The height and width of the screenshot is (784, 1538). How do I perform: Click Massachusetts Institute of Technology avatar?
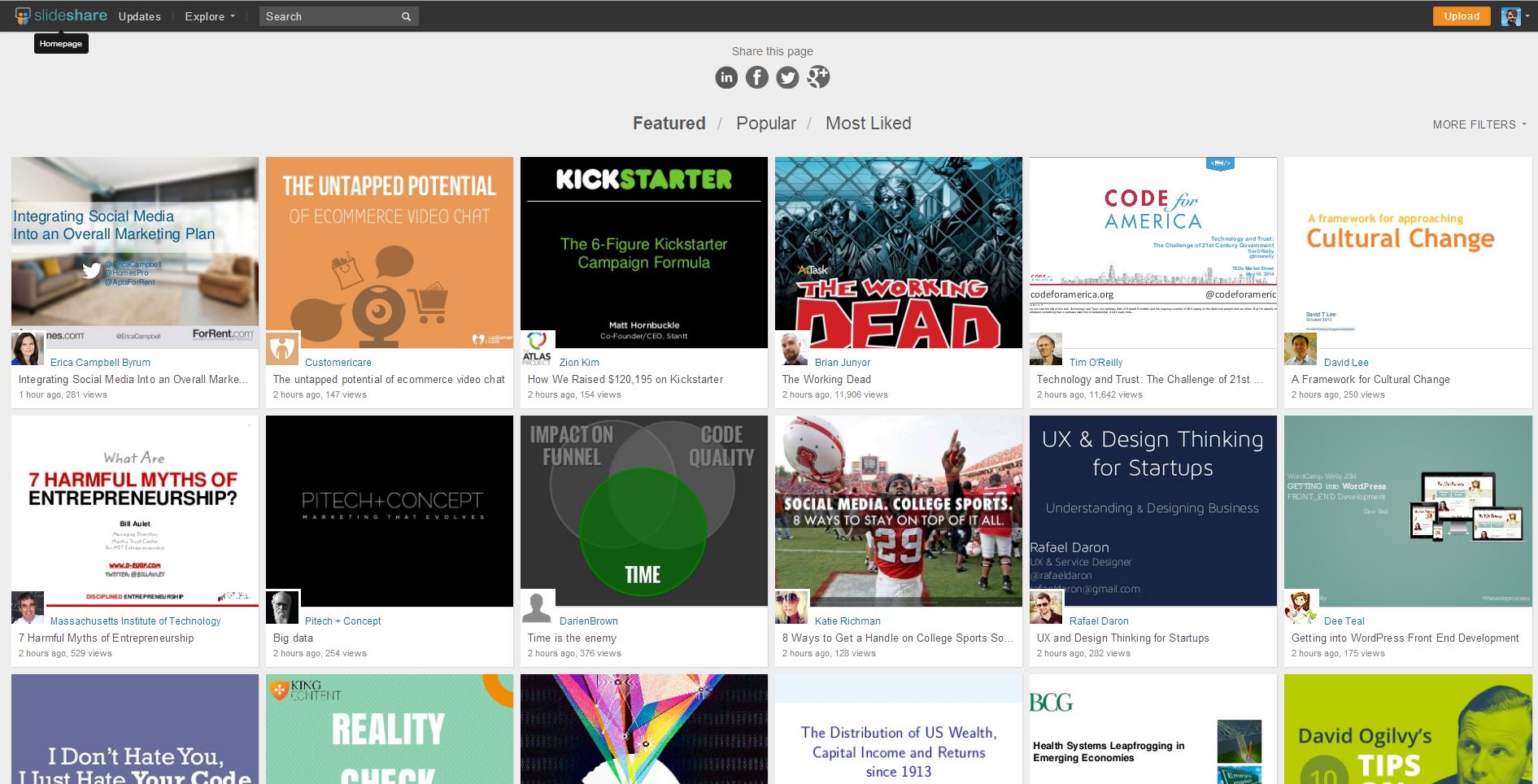click(x=28, y=608)
